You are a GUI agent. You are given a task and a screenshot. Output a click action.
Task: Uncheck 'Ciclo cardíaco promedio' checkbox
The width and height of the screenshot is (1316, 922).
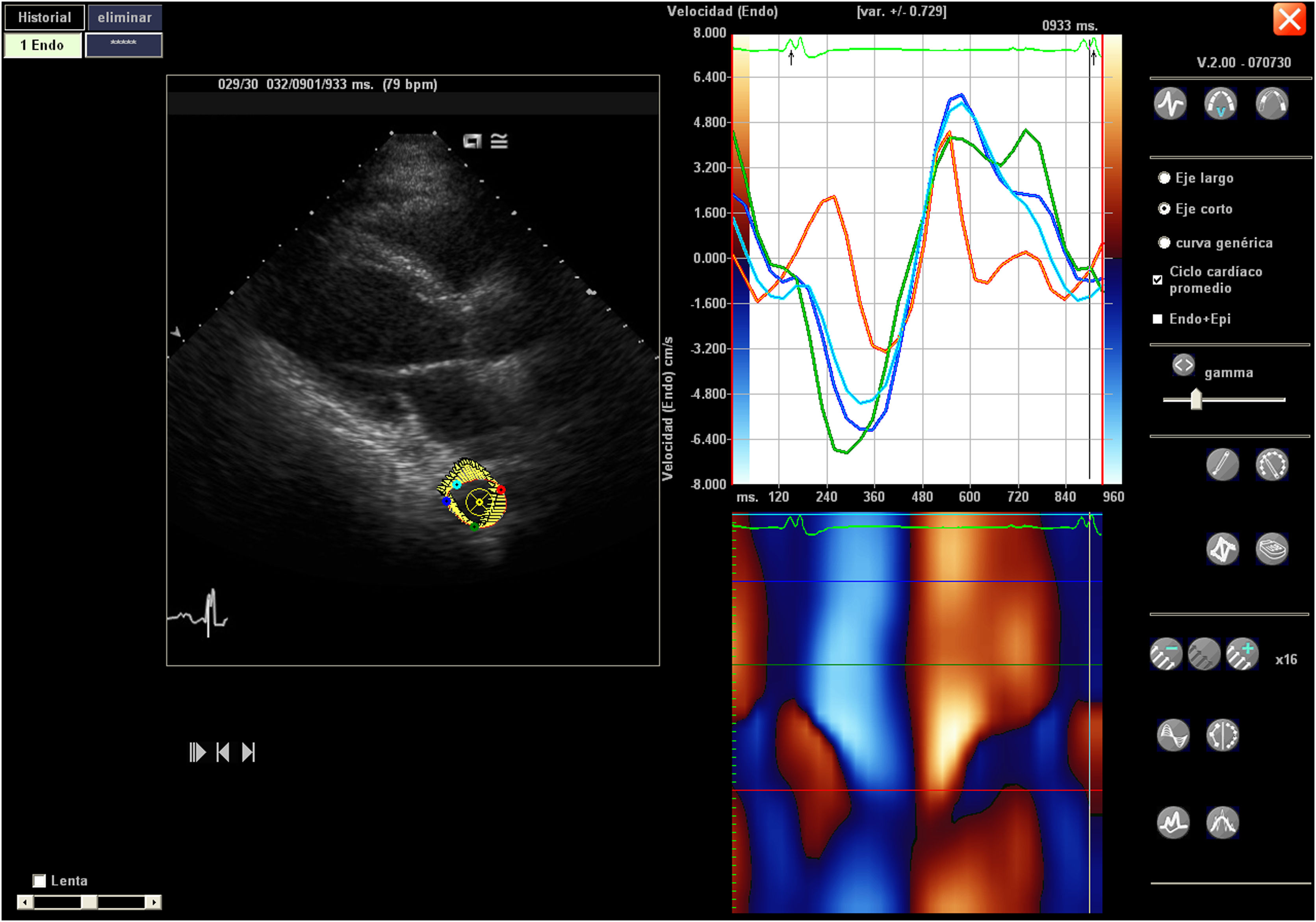click(1157, 280)
